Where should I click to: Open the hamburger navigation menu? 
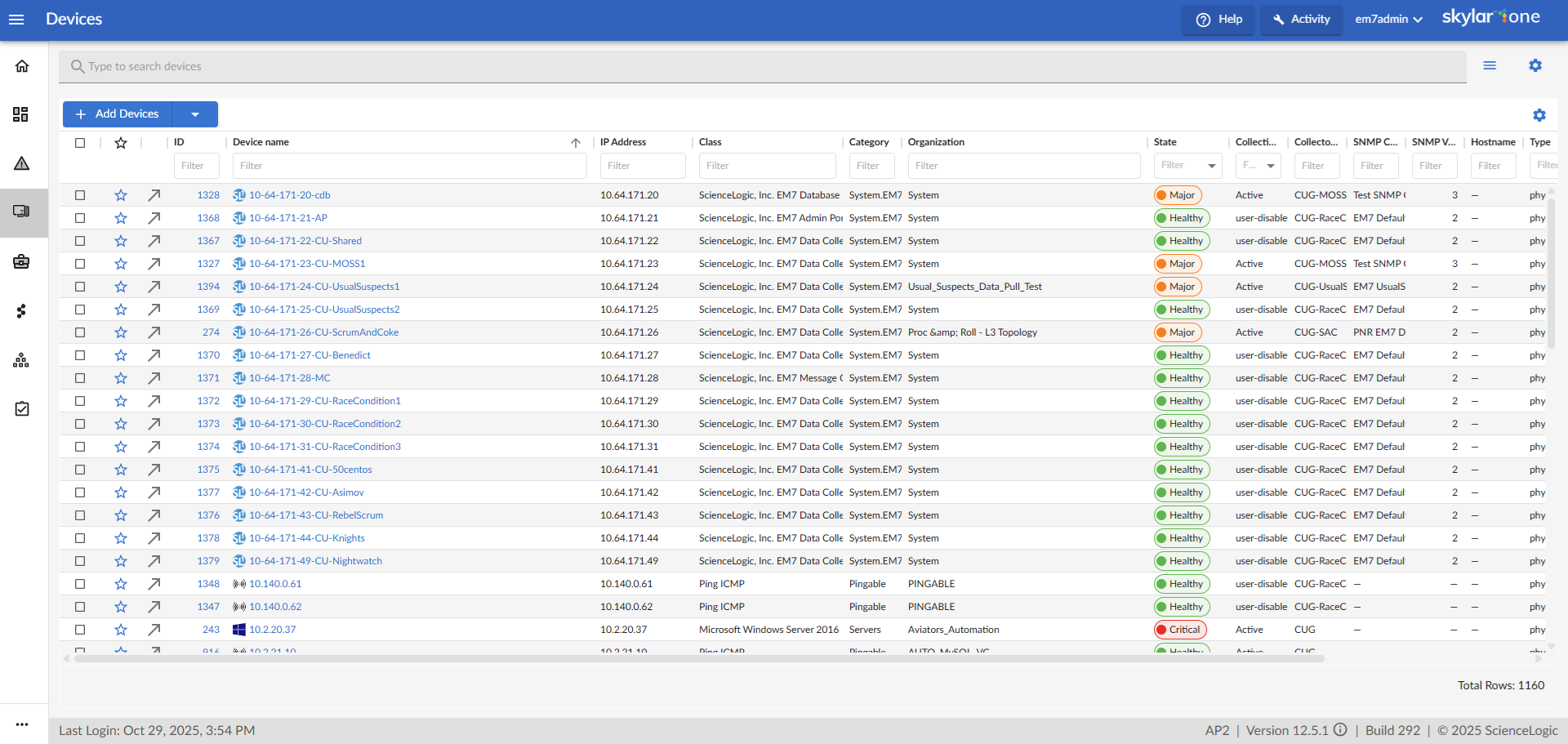click(16, 20)
